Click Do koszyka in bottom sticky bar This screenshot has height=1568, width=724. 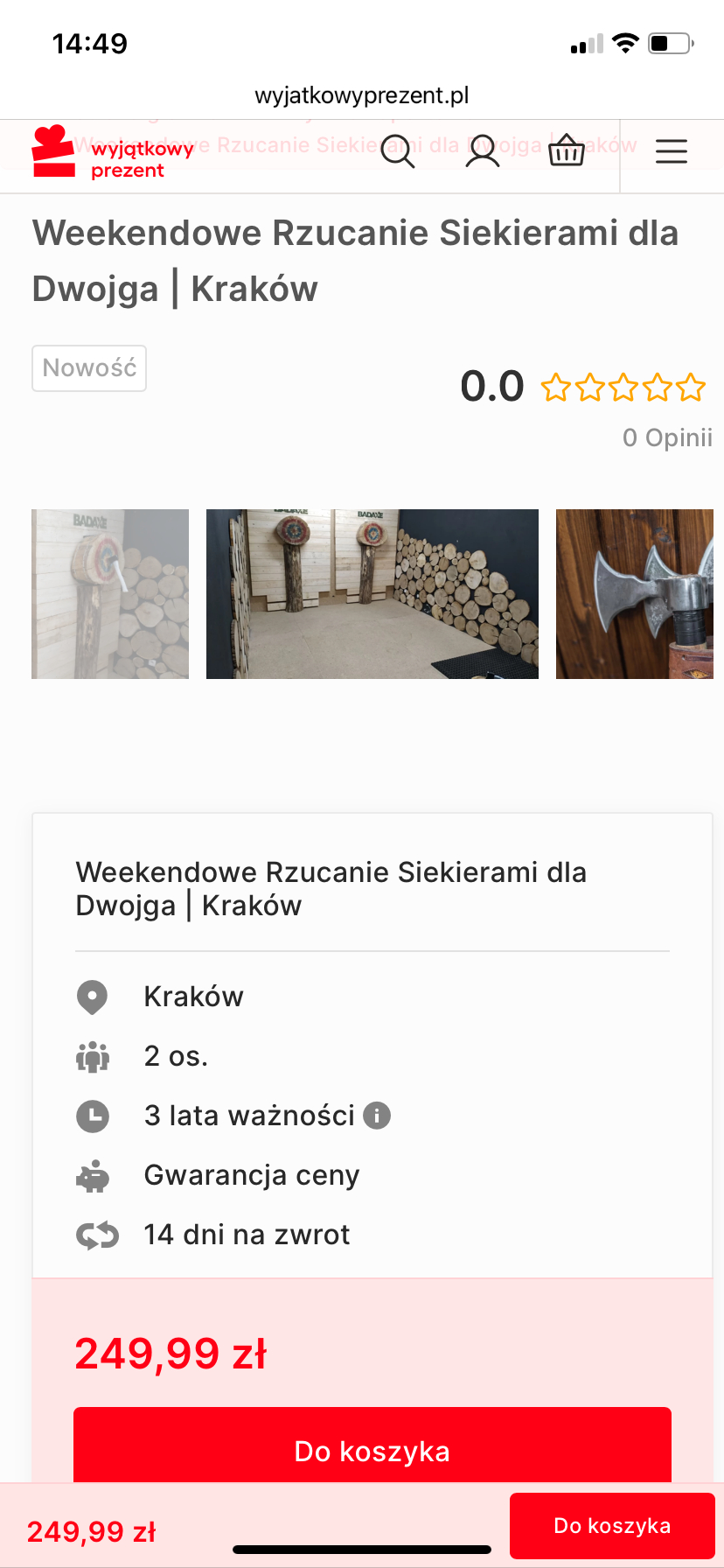point(612,1526)
